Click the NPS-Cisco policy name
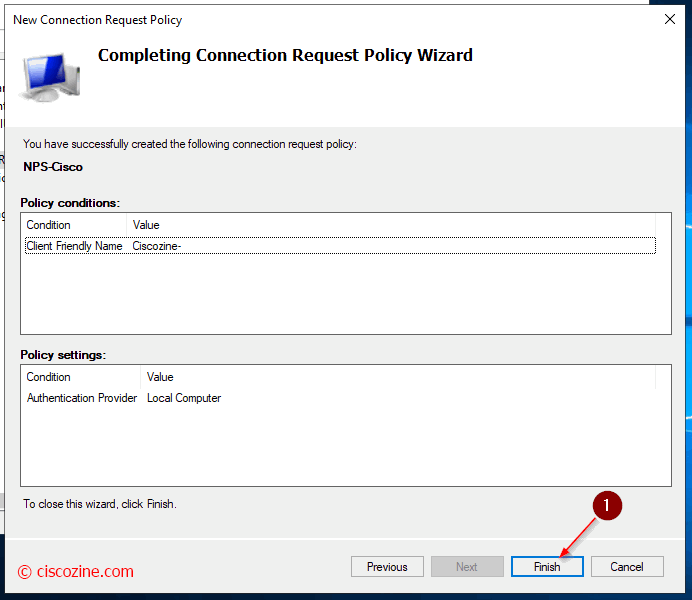692x600 pixels. [x=53, y=167]
